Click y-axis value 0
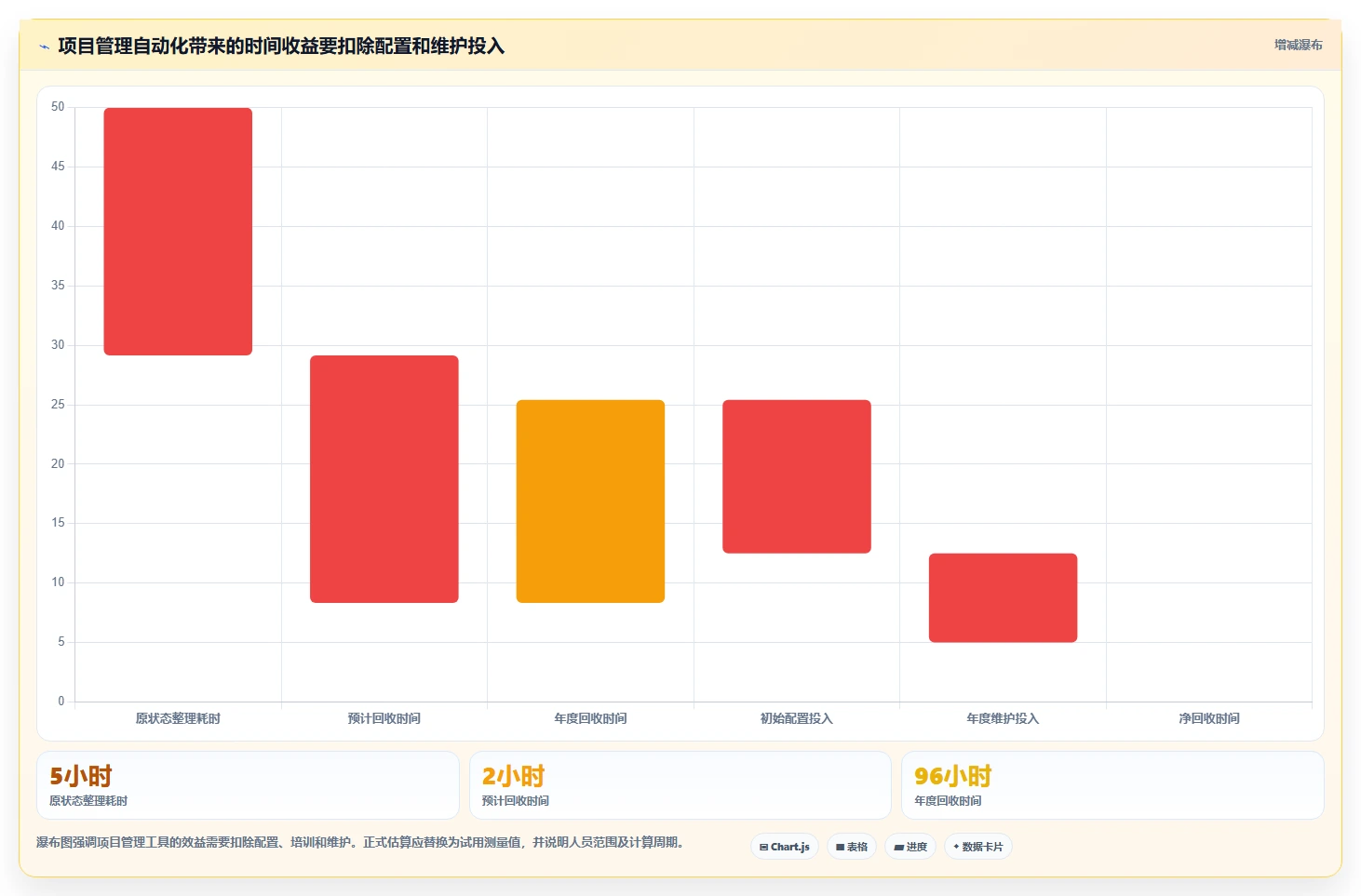This screenshot has height=896, width=1361. [x=61, y=702]
